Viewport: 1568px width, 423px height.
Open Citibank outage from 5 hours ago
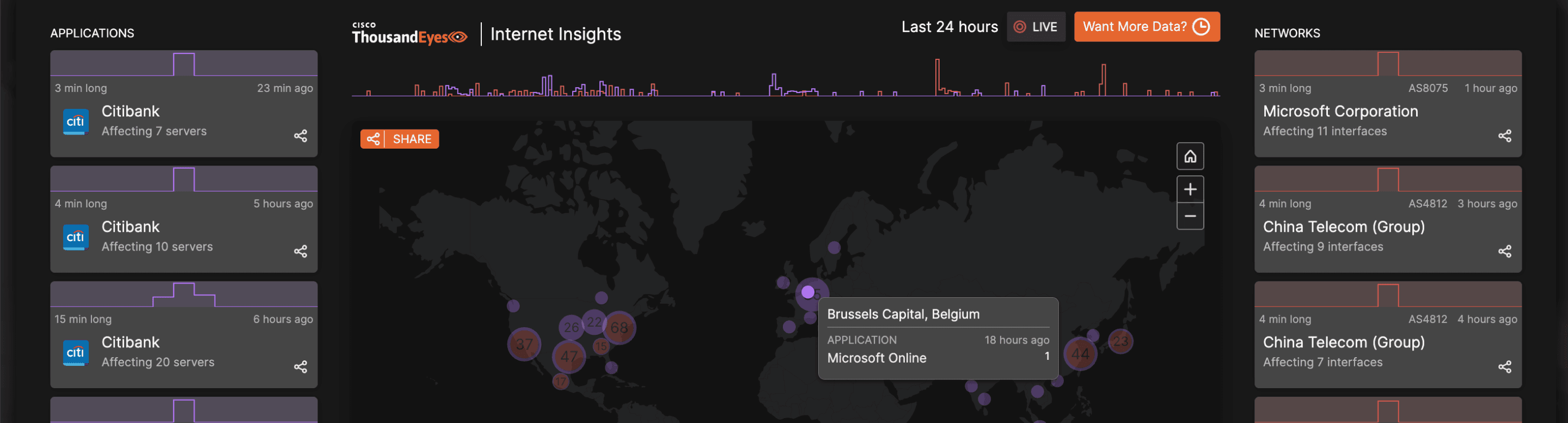click(184, 219)
